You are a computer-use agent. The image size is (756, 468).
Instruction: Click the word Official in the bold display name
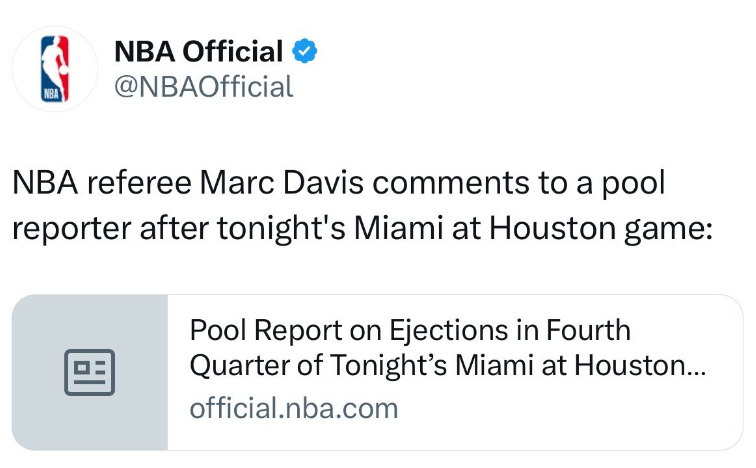pos(232,51)
